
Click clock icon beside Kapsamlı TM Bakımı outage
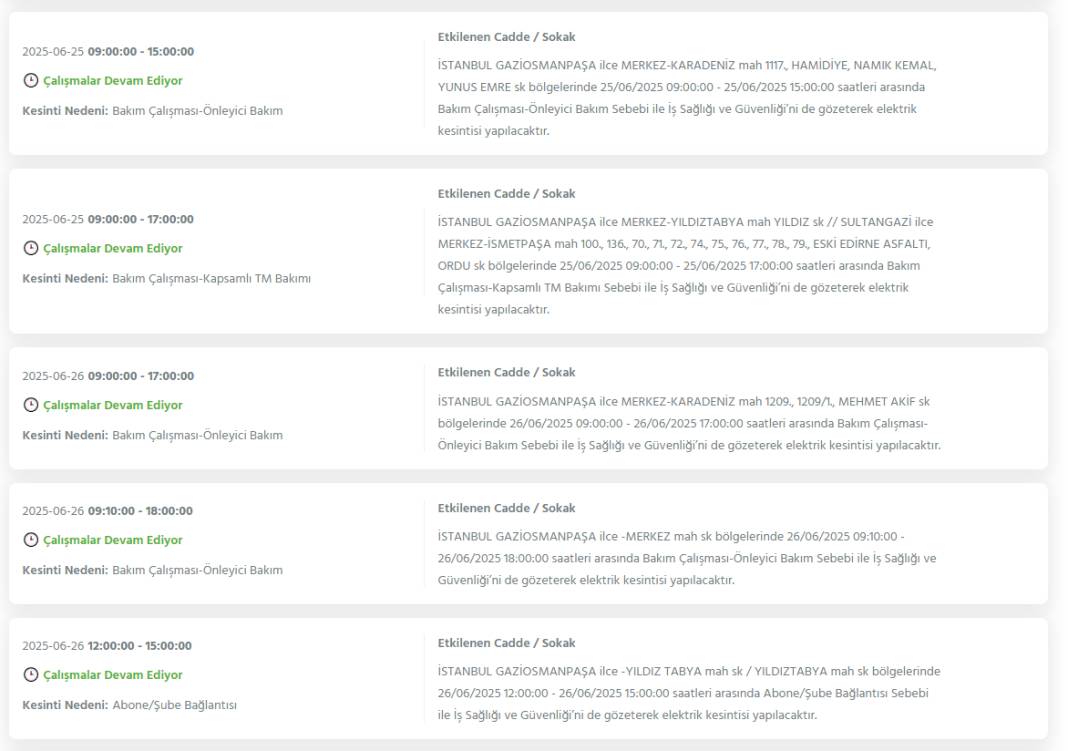click(31, 248)
